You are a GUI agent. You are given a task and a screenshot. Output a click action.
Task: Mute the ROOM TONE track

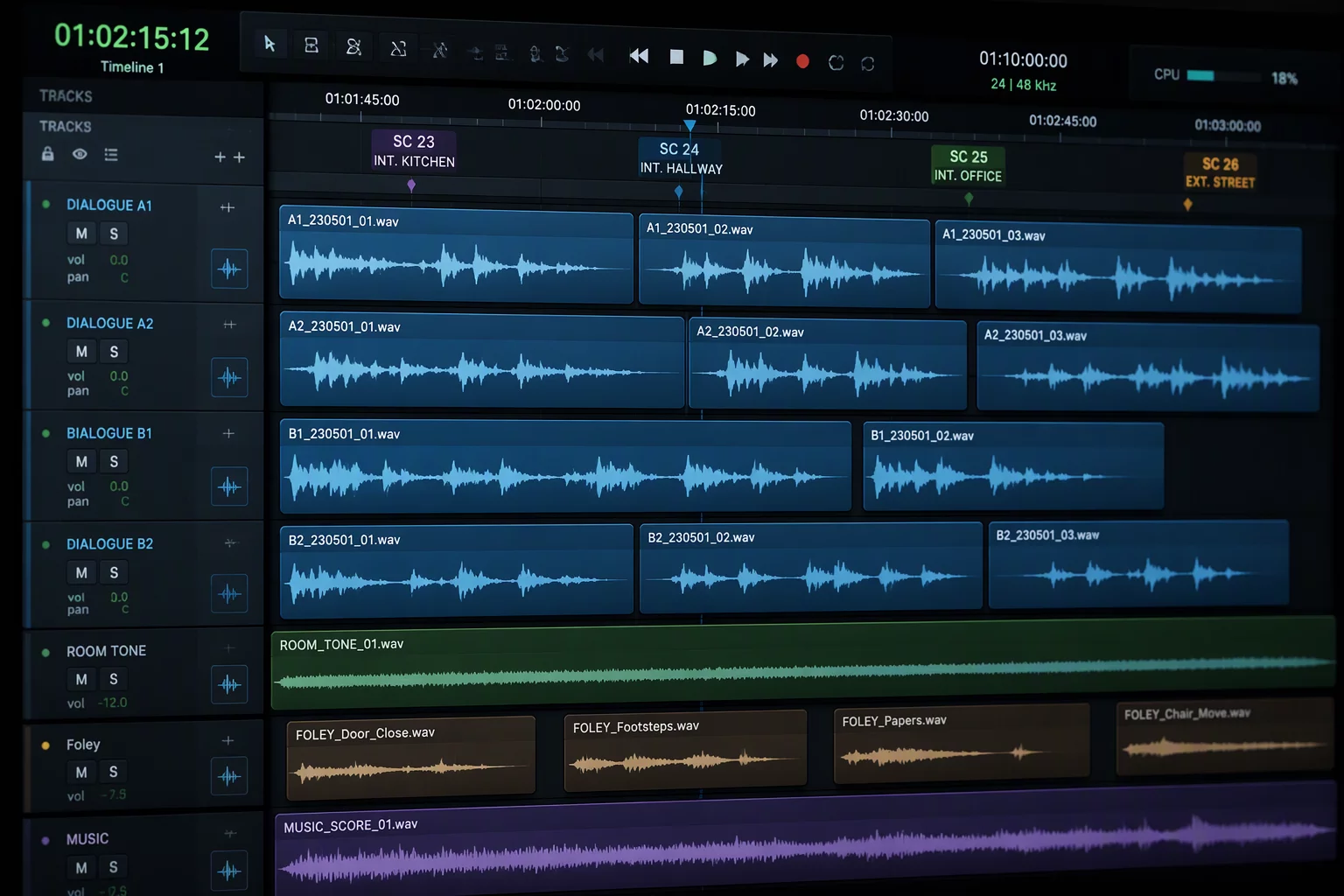point(81,679)
